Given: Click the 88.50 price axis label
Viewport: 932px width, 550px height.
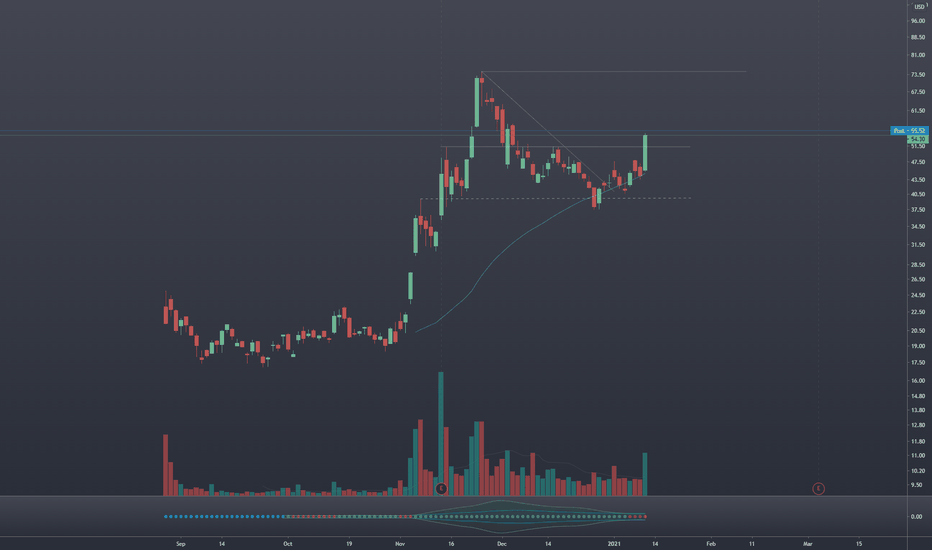Looking at the screenshot, I should pos(918,37).
